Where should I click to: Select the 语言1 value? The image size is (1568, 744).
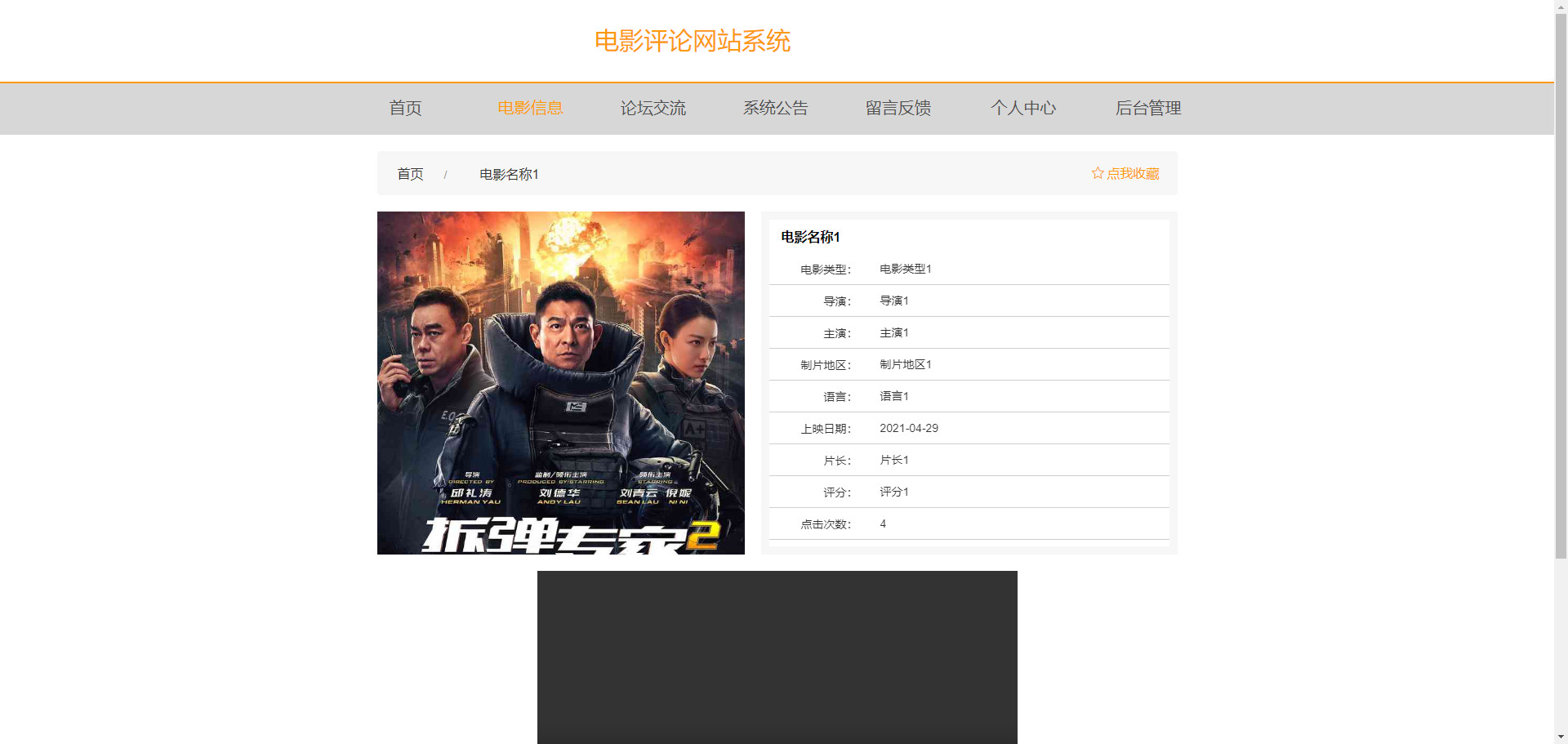pos(893,396)
